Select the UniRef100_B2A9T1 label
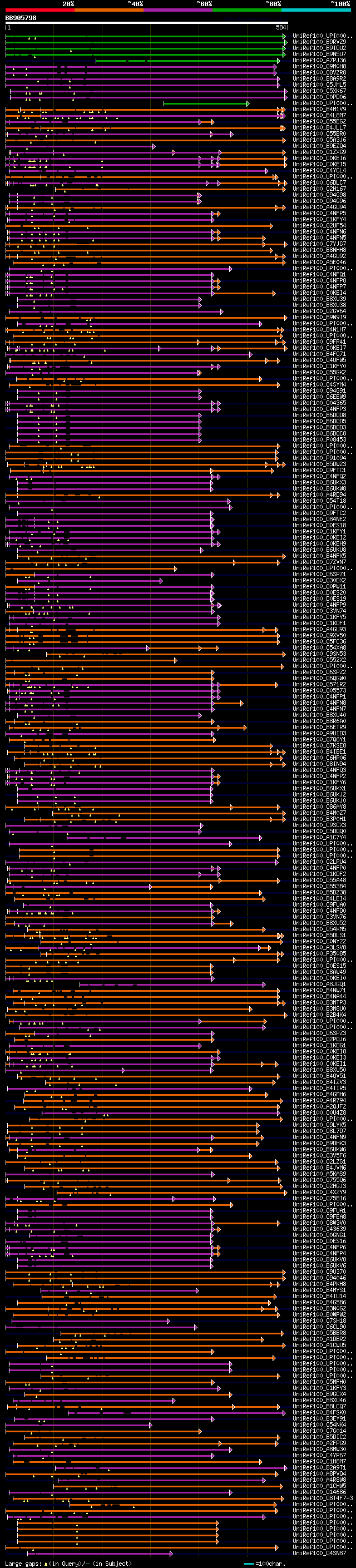This screenshot has width=356, height=1568. [319, 1467]
